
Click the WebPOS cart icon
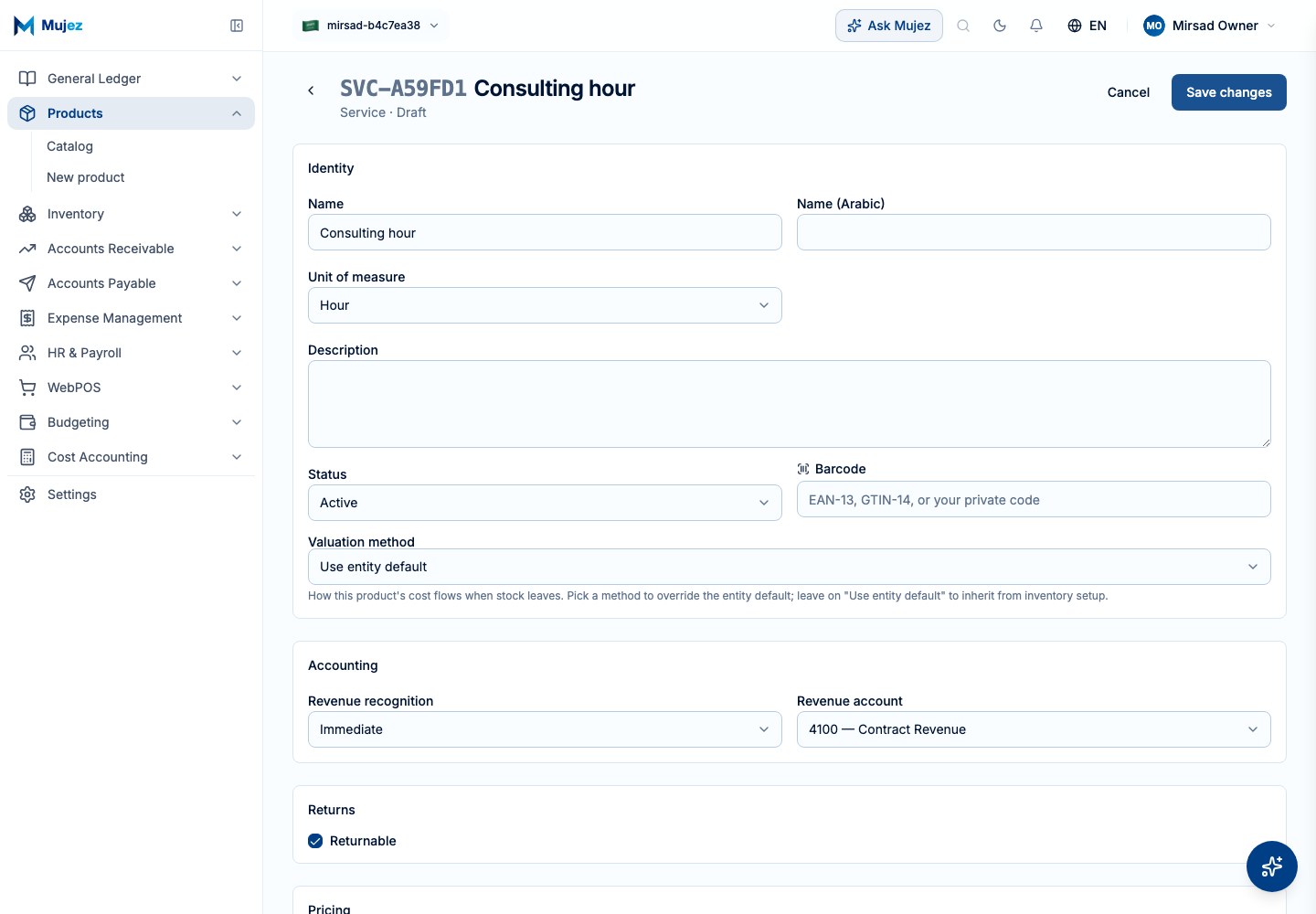point(27,388)
